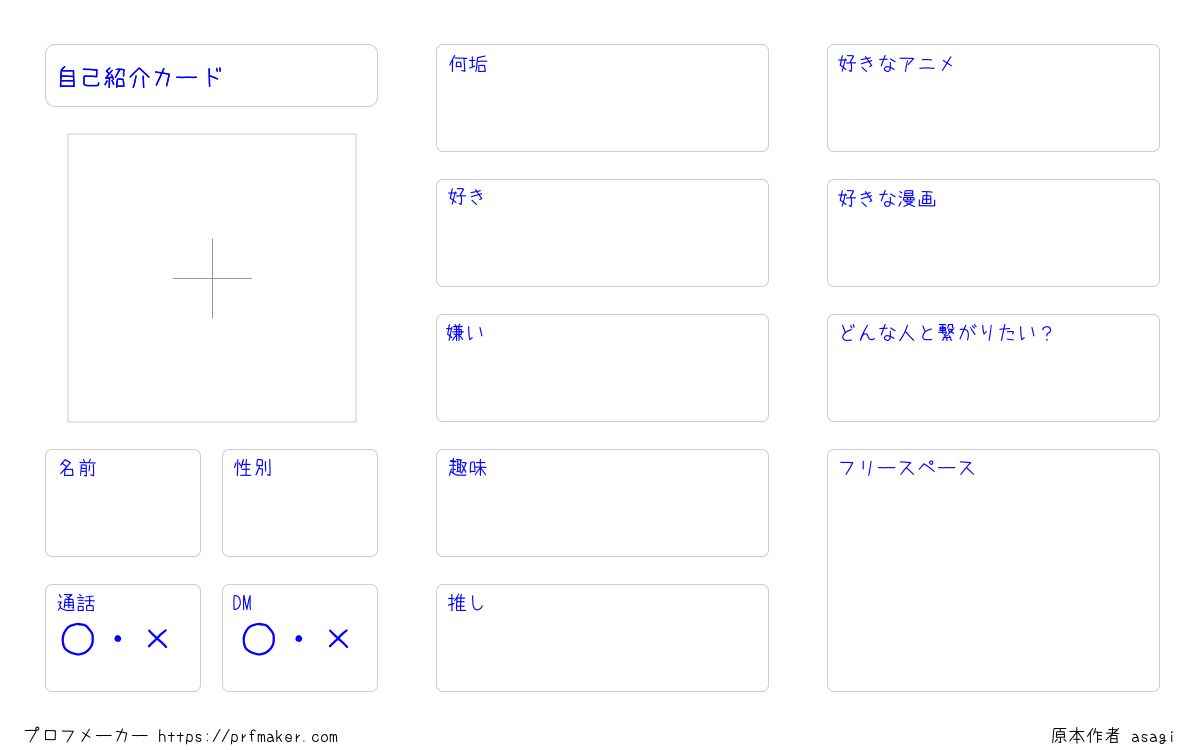Select the circle under 通話
Viewport: 1200px width, 750px height.
pyautogui.click(x=78, y=639)
